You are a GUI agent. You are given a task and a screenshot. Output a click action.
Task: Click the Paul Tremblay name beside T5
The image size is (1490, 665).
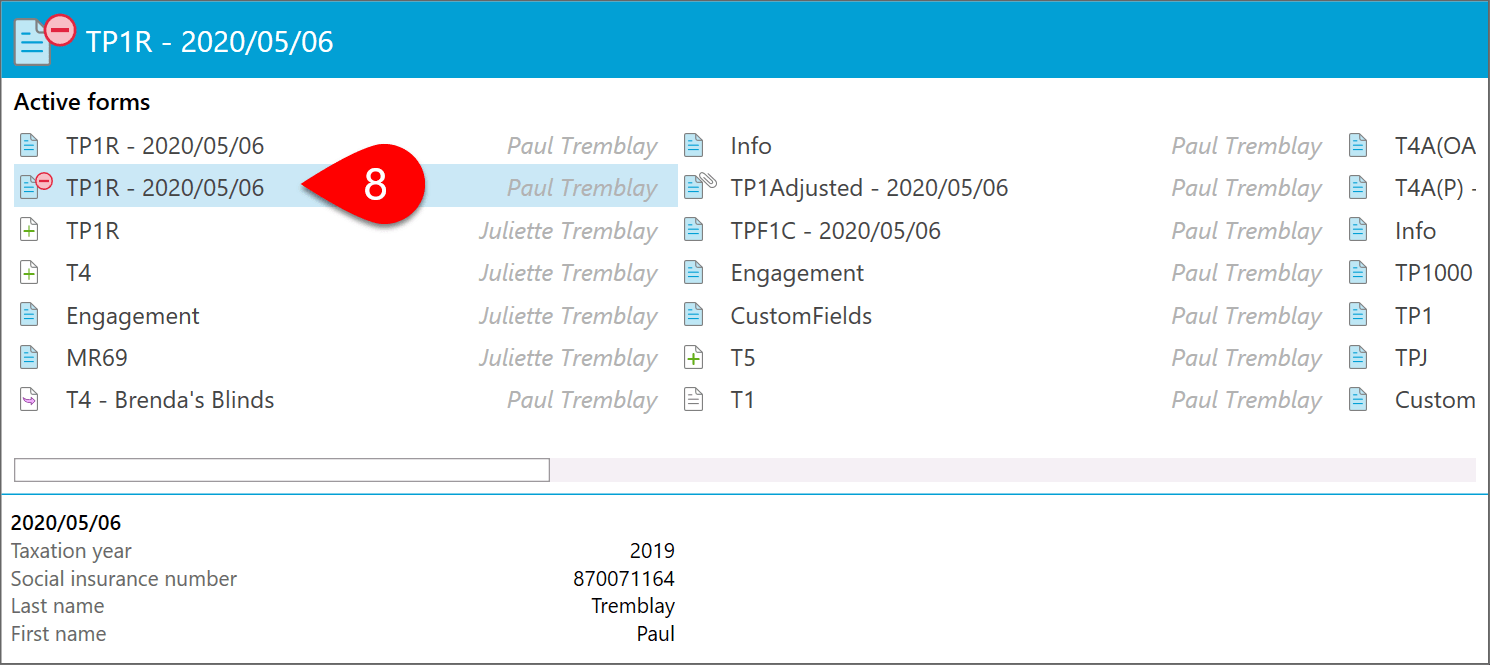(1247, 357)
